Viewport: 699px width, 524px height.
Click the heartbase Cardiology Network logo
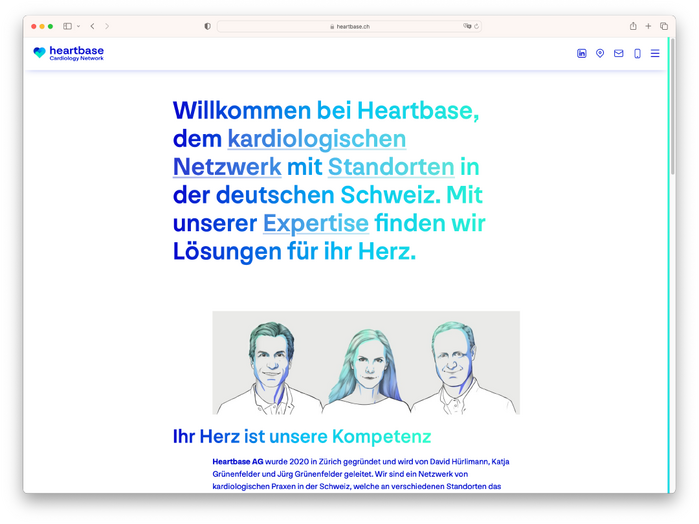click(x=68, y=53)
